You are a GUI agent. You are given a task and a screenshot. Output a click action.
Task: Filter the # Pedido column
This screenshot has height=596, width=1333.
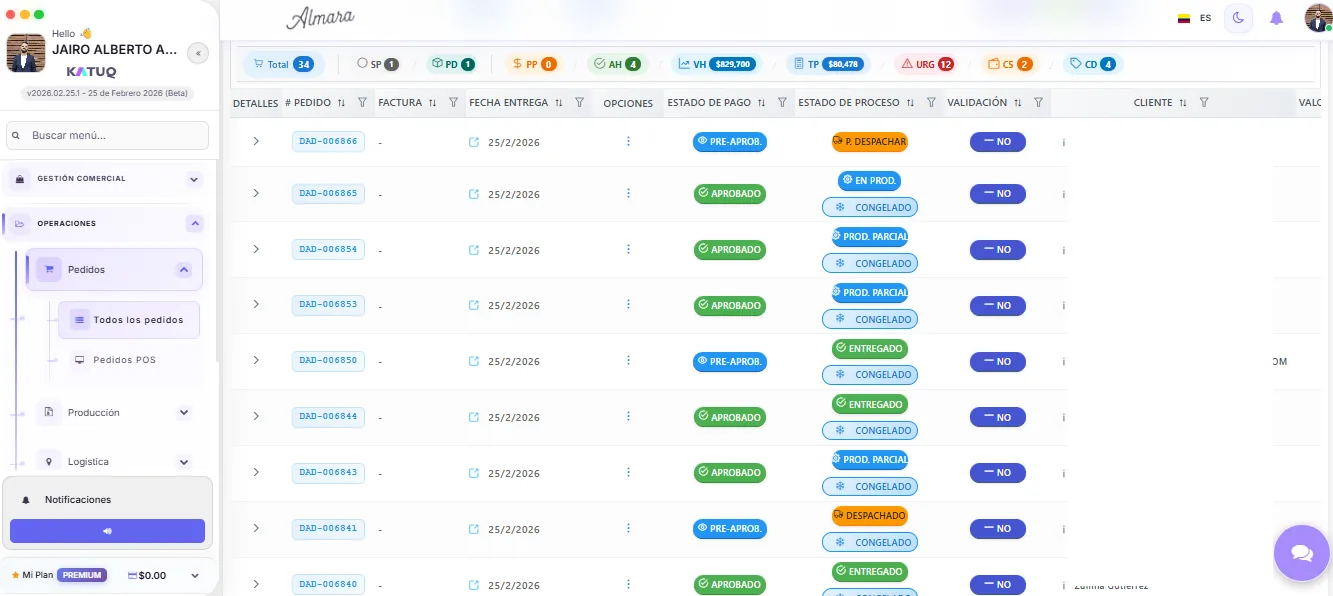click(x=362, y=102)
